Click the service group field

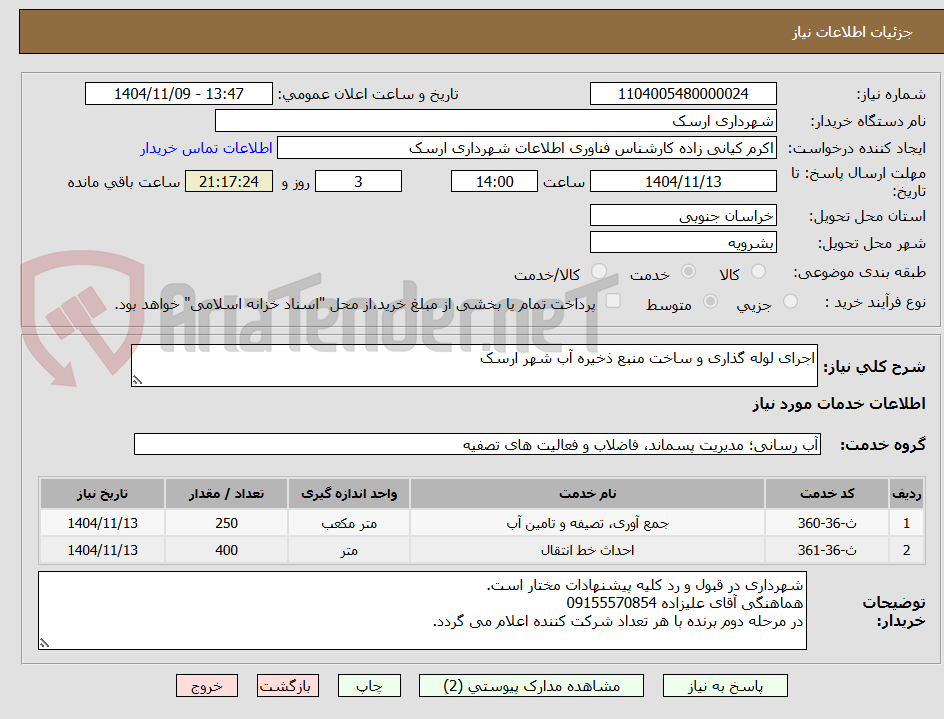(477, 444)
